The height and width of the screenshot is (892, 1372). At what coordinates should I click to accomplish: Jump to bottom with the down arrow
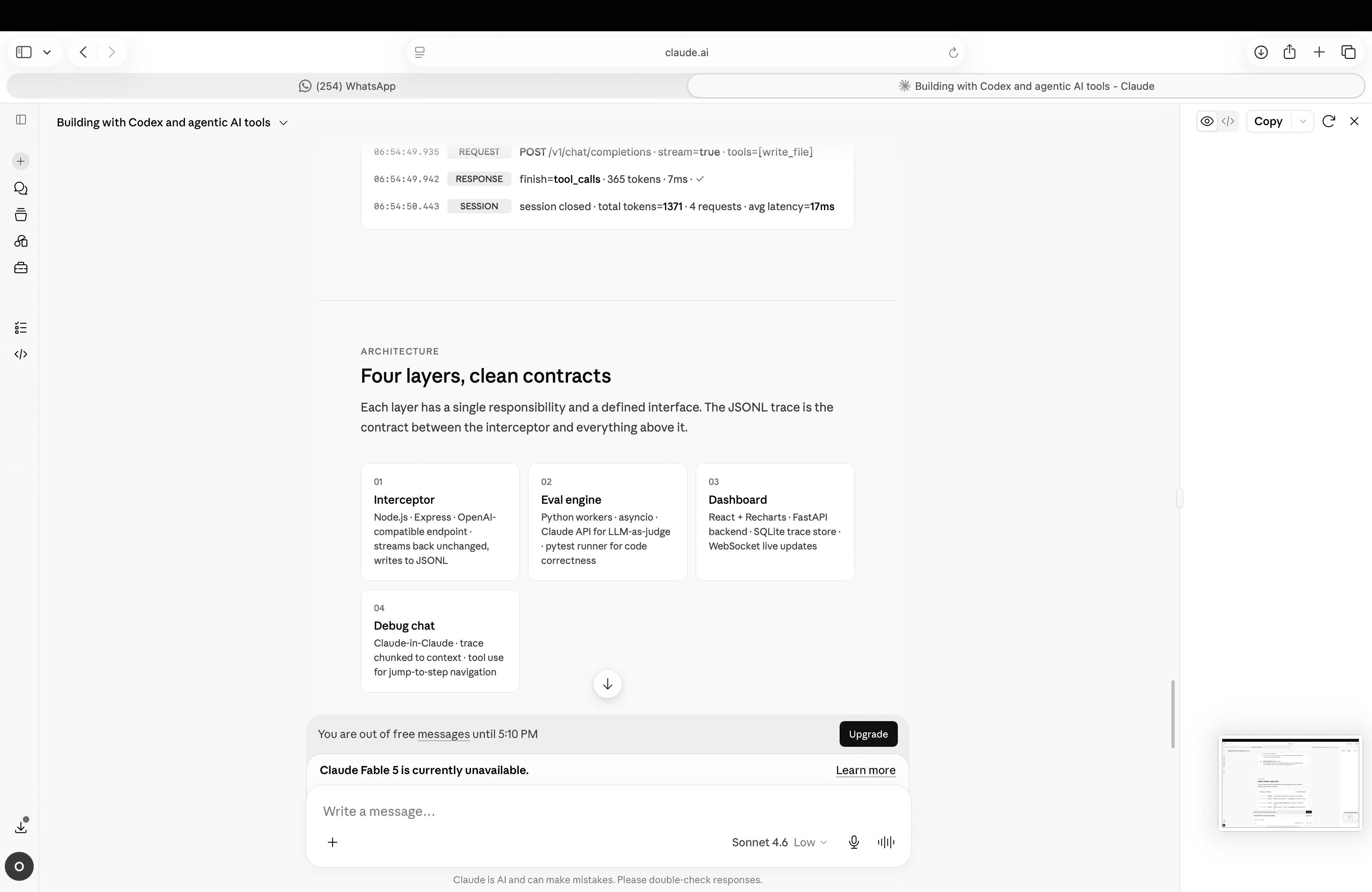pos(608,684)
